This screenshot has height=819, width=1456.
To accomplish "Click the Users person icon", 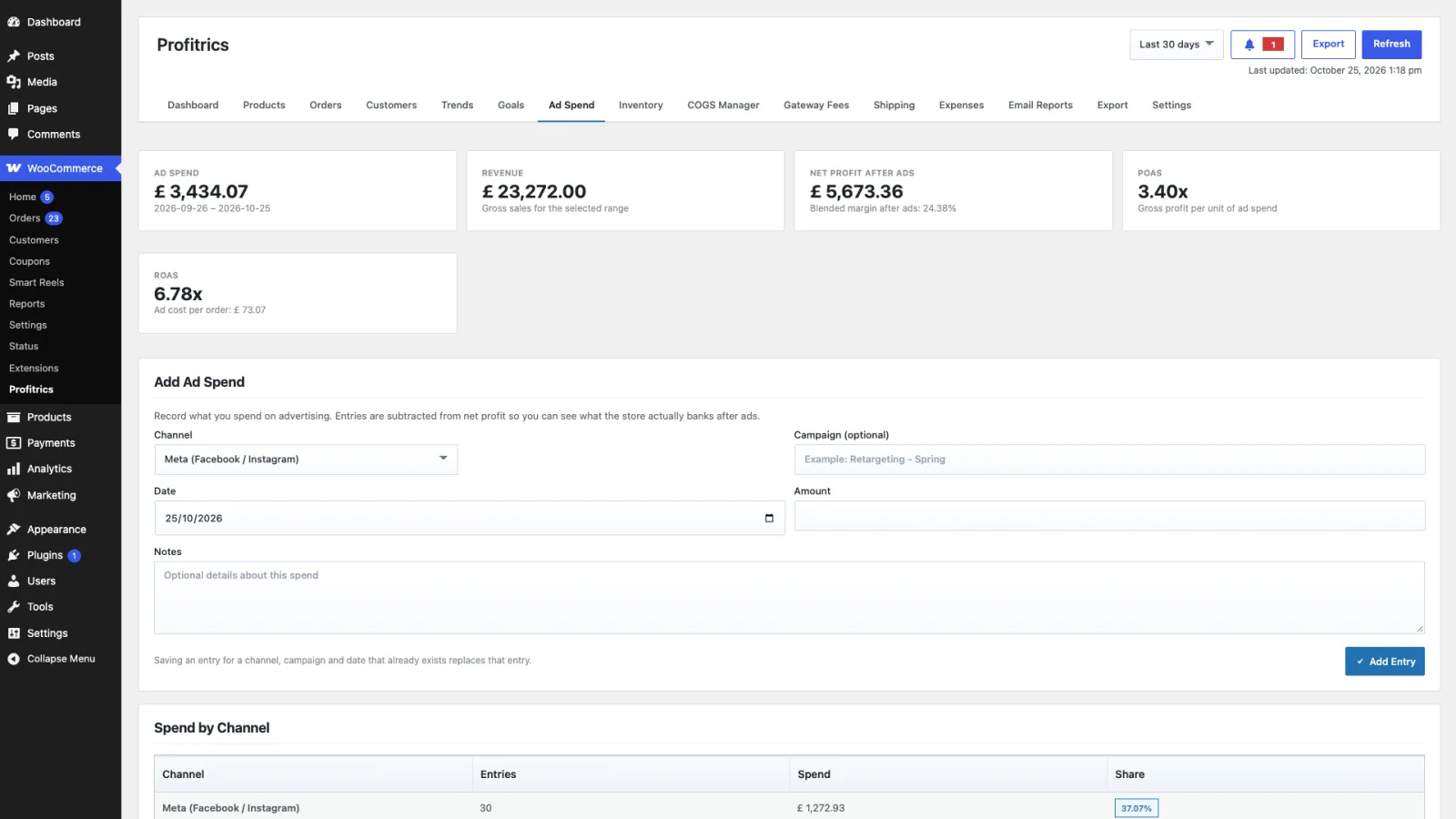I will (14, 581).
